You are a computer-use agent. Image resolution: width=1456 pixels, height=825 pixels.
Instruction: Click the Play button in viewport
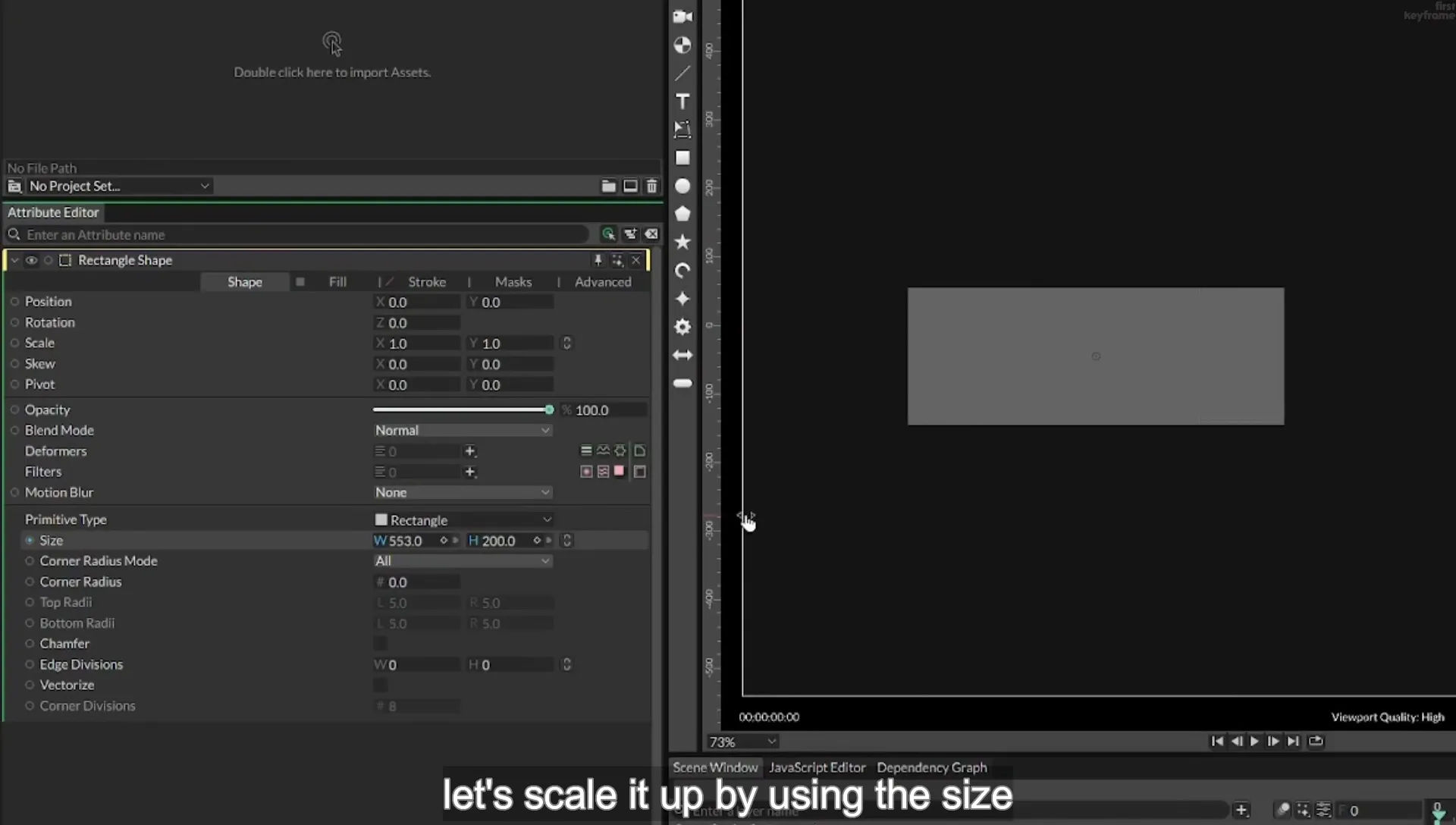click(1254, 741)
